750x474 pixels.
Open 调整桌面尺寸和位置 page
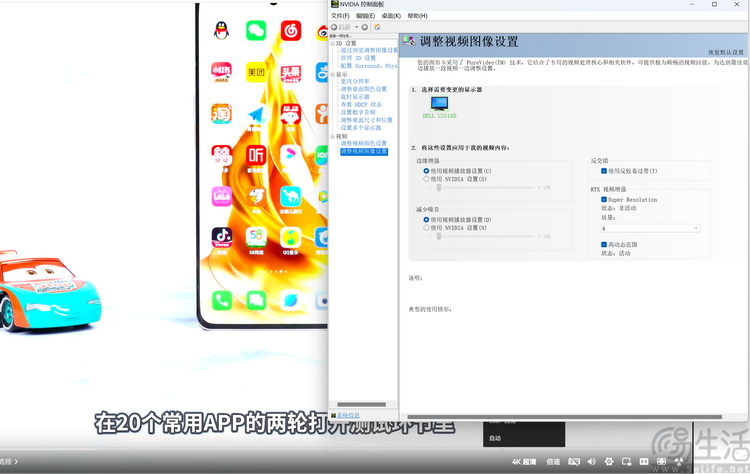point(366,120)
